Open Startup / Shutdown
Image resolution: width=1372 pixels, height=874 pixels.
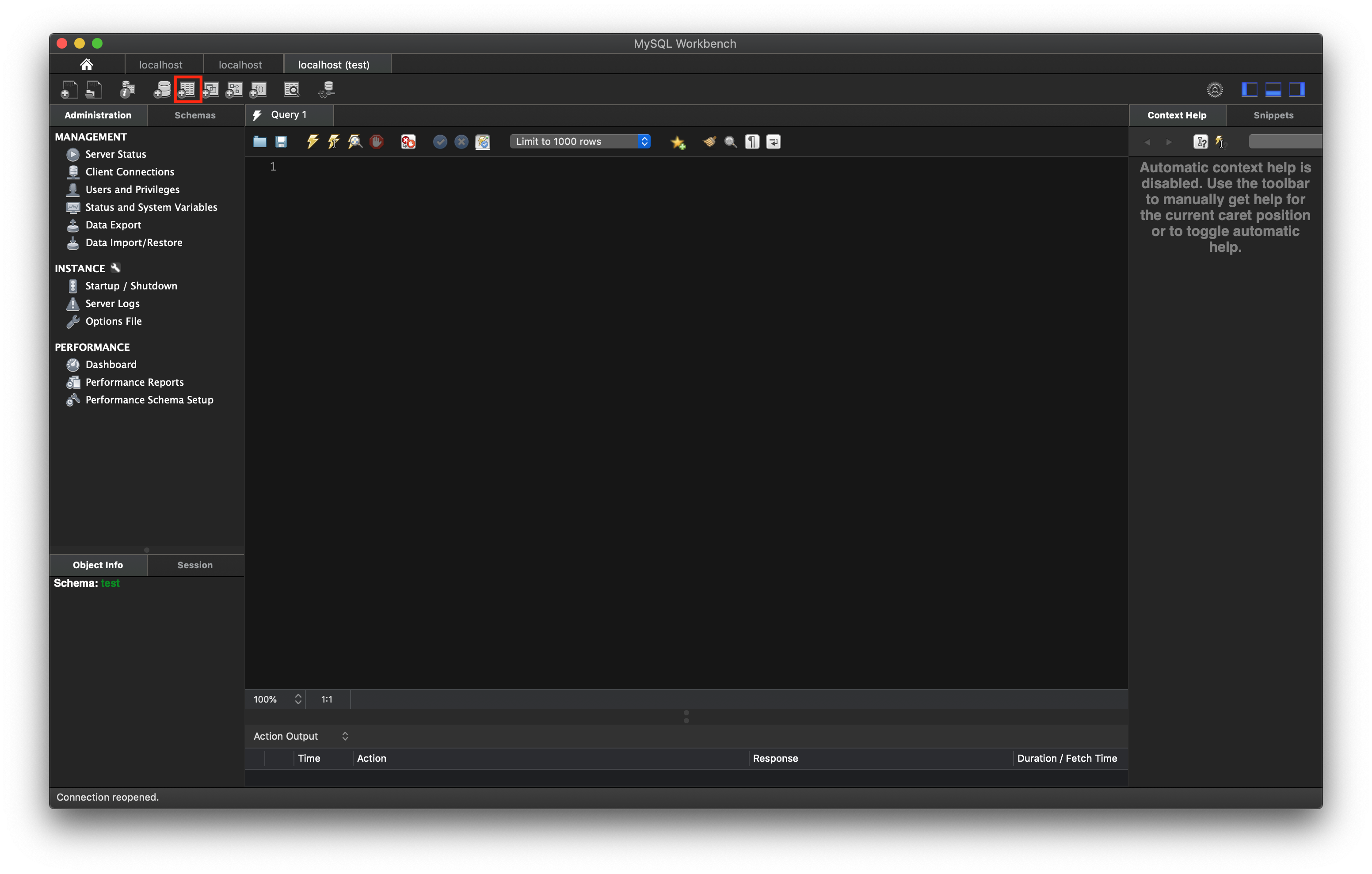point(122,286)
